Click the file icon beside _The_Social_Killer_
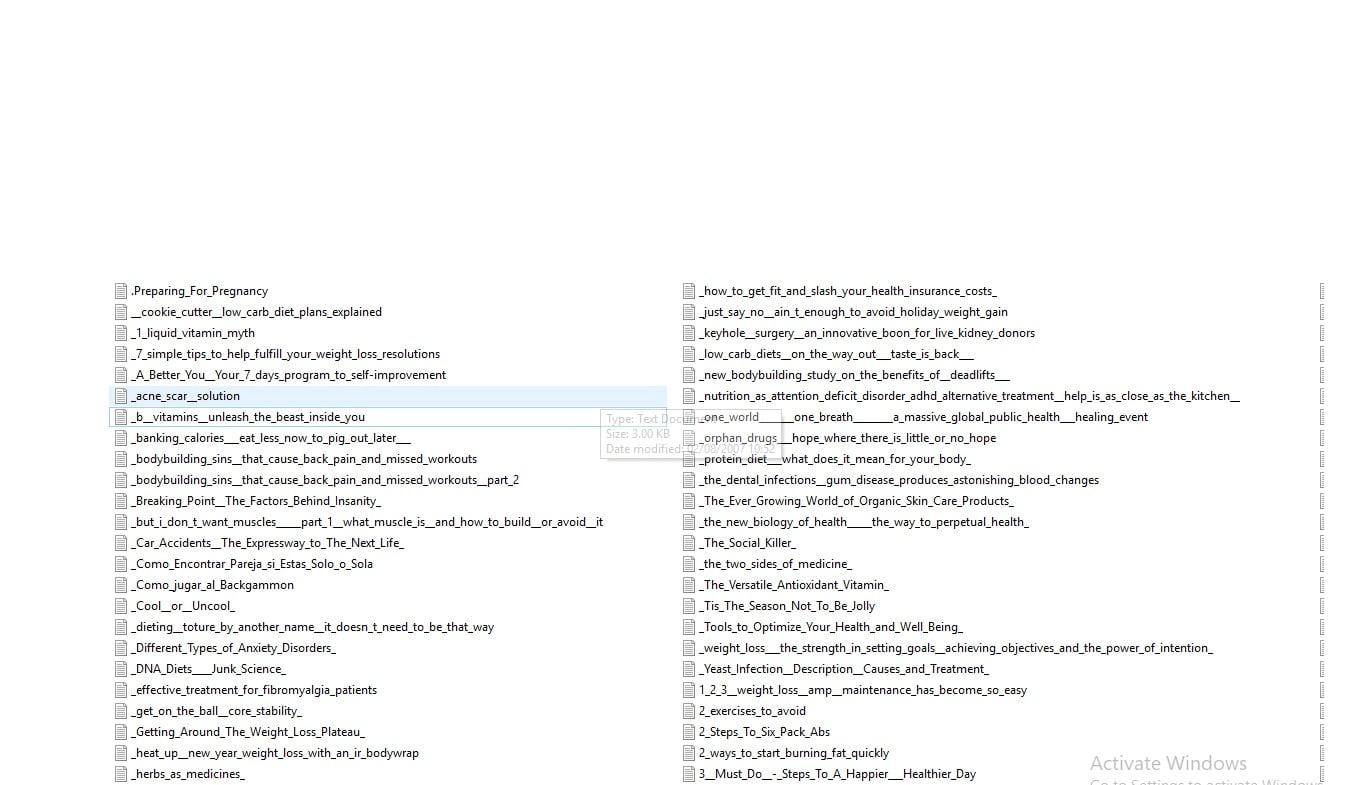Viewport: 1366px width, 785px height. point(689,543)
